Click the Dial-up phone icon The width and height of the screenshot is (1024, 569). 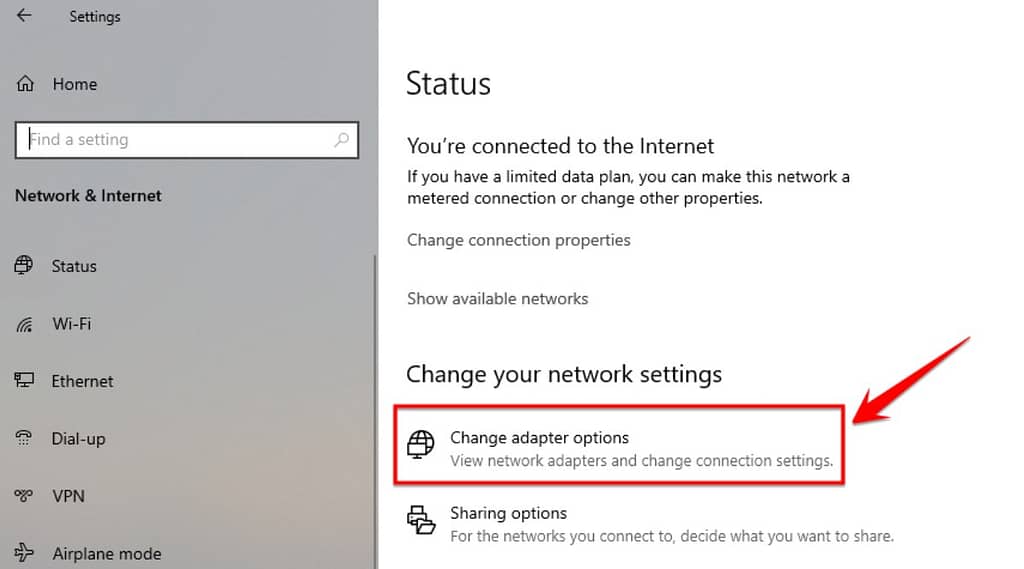(x=24, y=438)
